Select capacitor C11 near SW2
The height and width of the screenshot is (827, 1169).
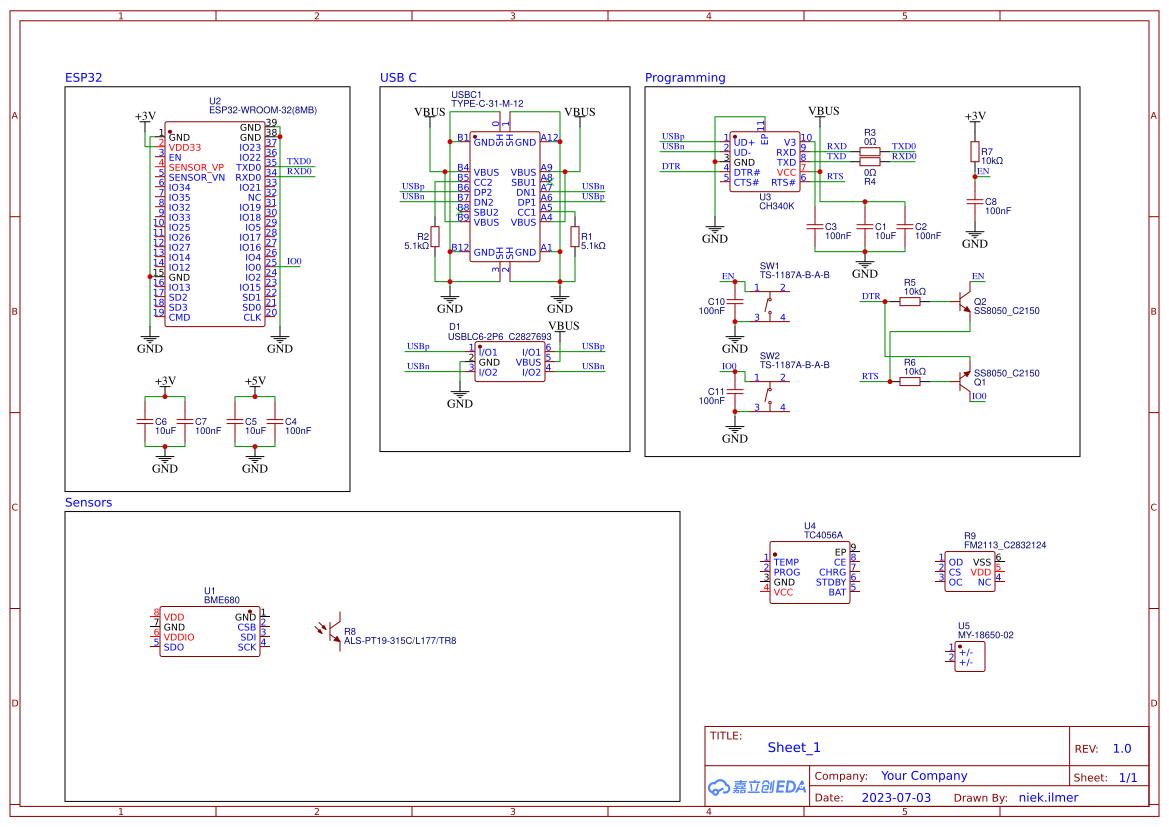pos(734,392)
